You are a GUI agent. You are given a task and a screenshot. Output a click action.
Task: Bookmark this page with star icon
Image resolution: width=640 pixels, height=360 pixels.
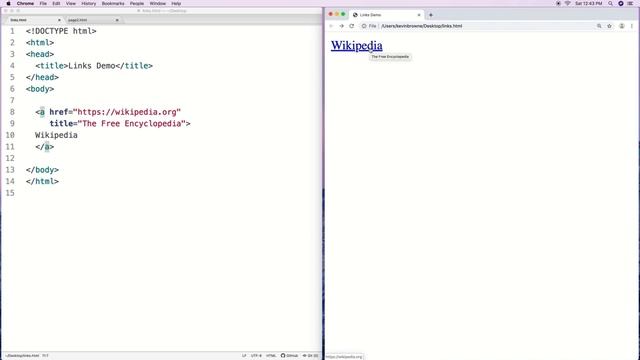[x=609, y=26]
